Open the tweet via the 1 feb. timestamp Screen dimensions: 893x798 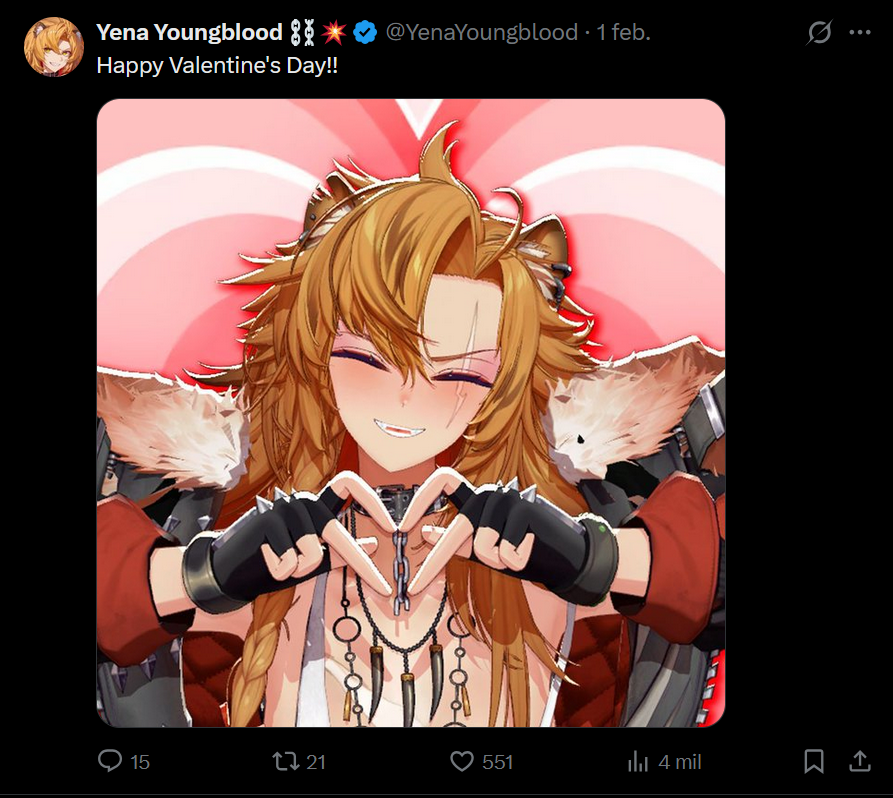623,32
